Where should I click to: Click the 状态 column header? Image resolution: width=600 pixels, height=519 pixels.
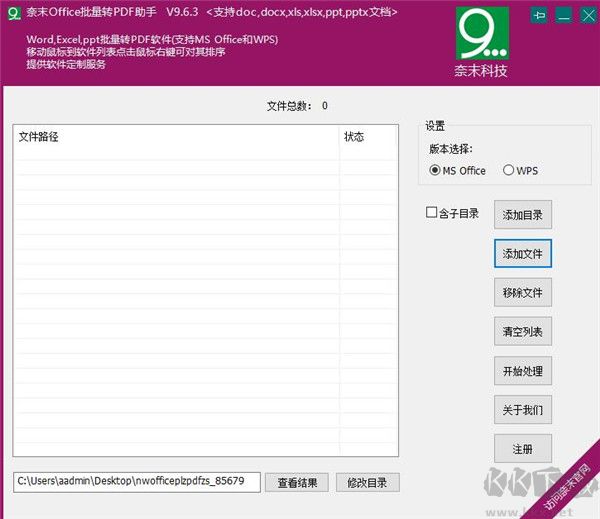[368, 137]
